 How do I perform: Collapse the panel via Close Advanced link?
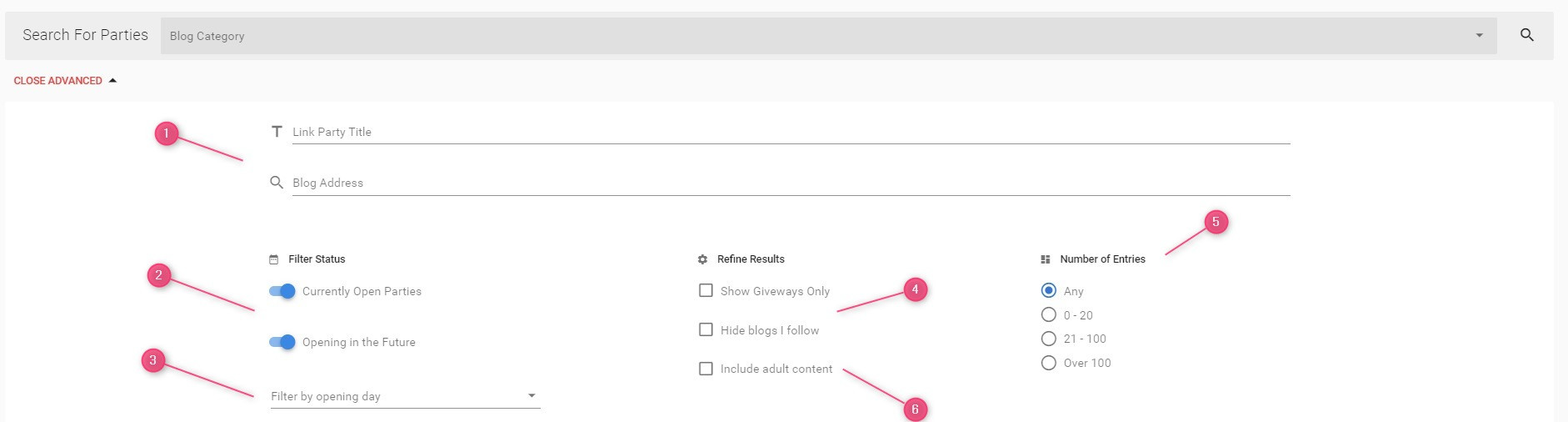pyautogui.click(x=58, y=81)
